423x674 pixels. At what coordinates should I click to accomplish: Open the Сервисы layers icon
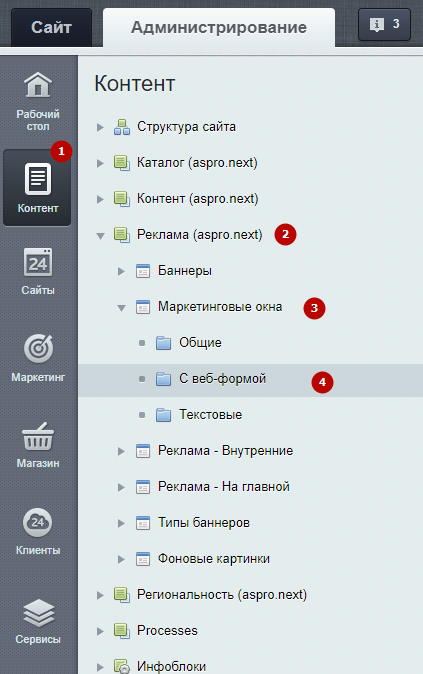(x=38, y=613)
